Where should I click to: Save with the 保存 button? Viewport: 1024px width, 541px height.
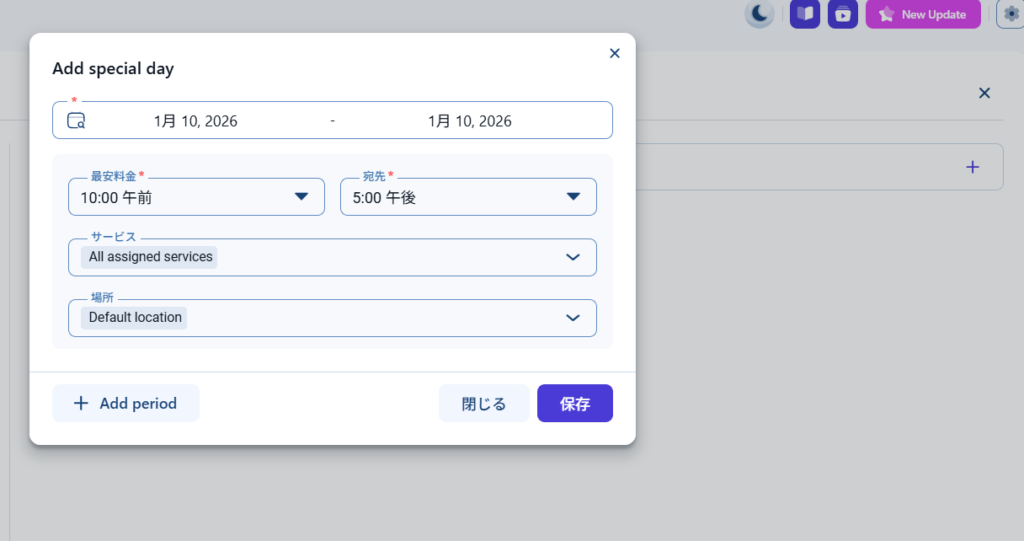click(574, 404)
